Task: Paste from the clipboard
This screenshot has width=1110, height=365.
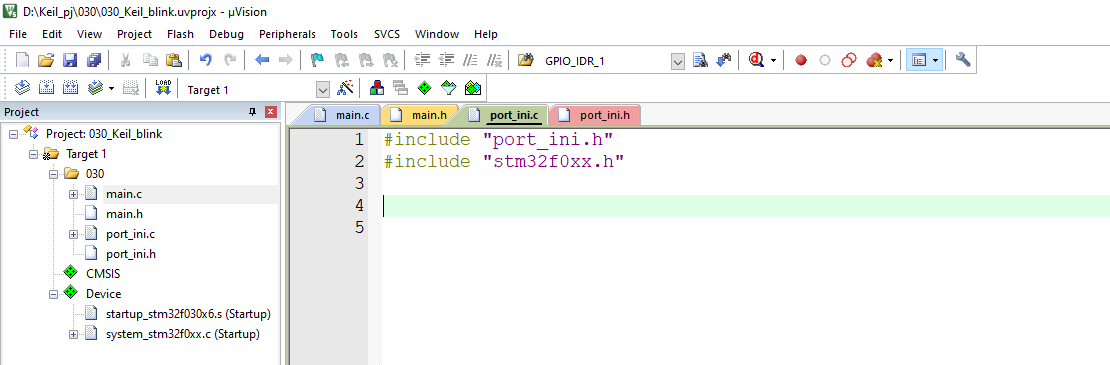Action: coord(174,60)
